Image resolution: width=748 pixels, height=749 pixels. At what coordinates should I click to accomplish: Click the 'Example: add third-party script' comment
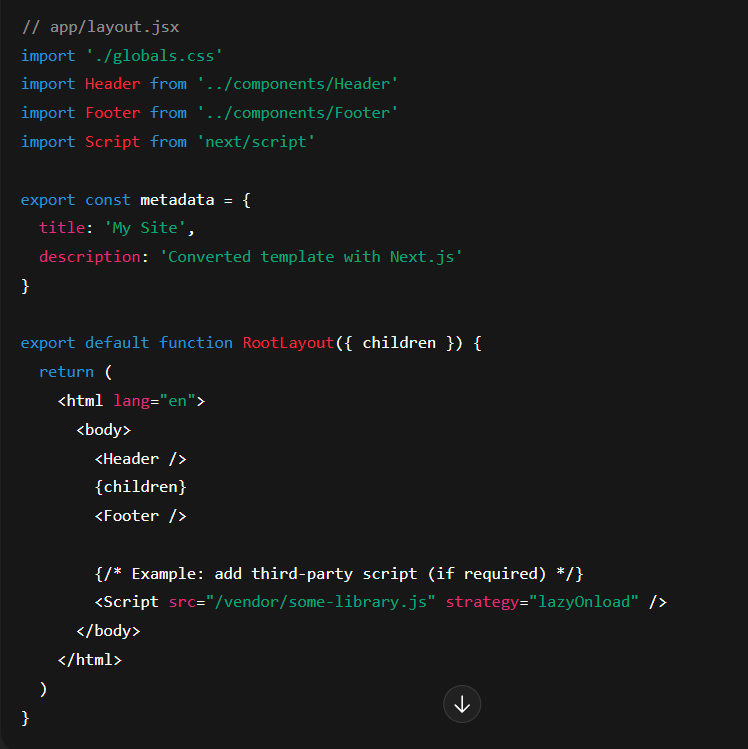tap(339, 573)
